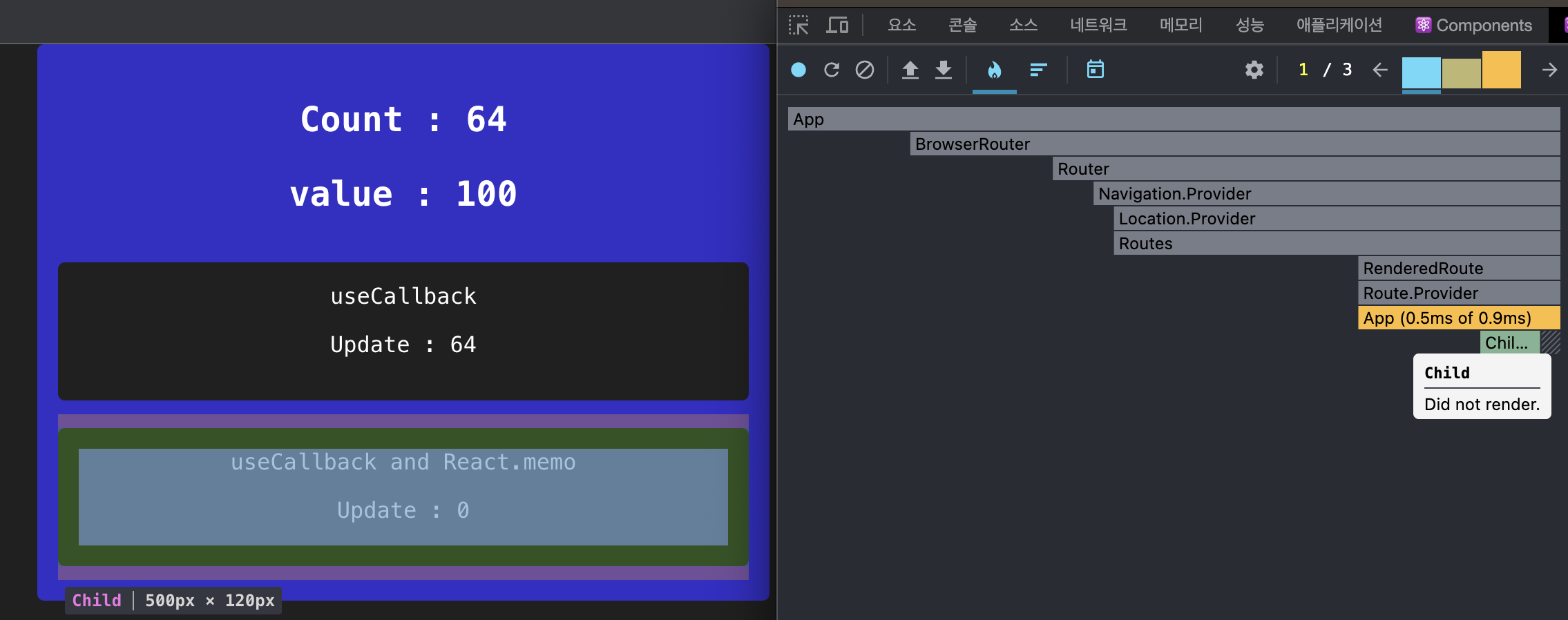Viewport: 1568px width, 620px height.
Task: Open the 성능 (Performance) tab
Action: click(x=1250, y=26)
